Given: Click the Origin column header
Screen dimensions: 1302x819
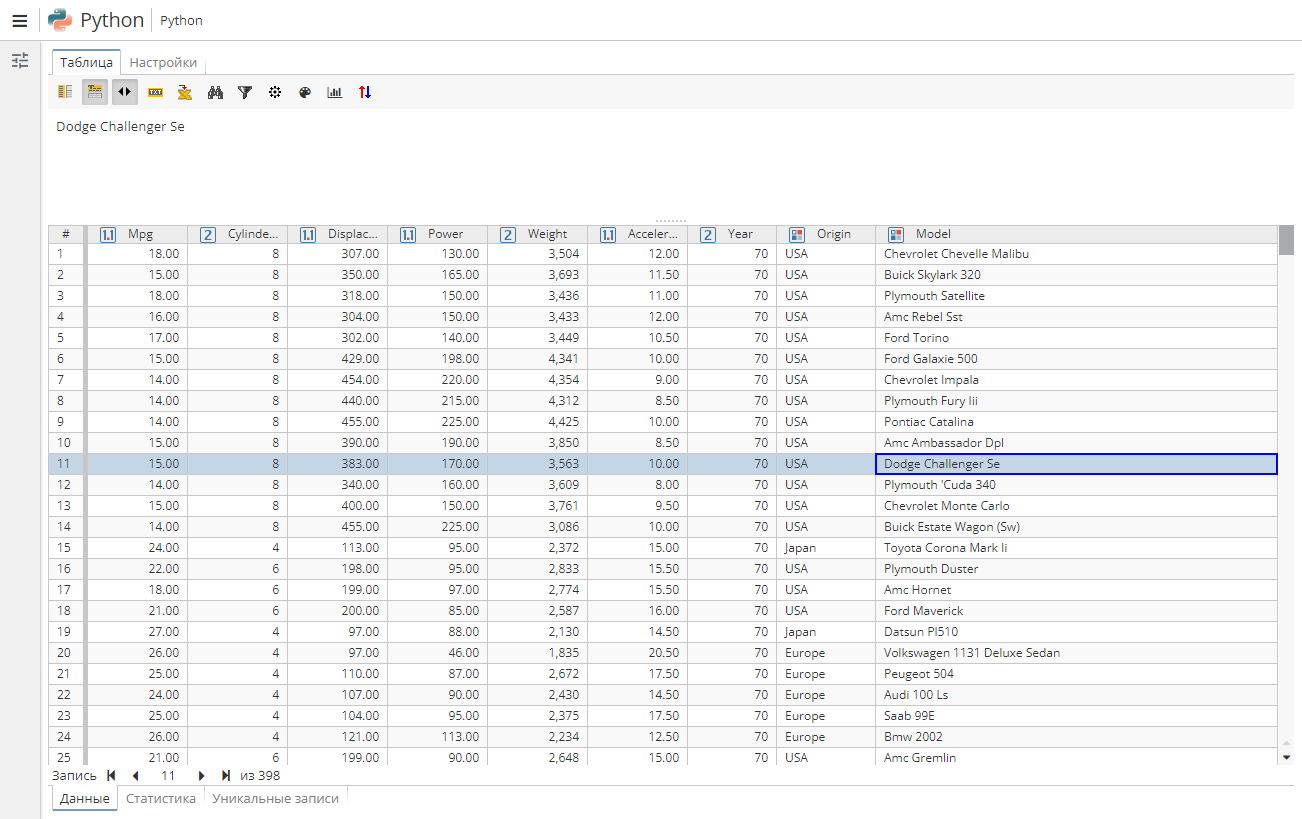Looking at the screenshot, I should pyautogui.click(x=826, y=234).
